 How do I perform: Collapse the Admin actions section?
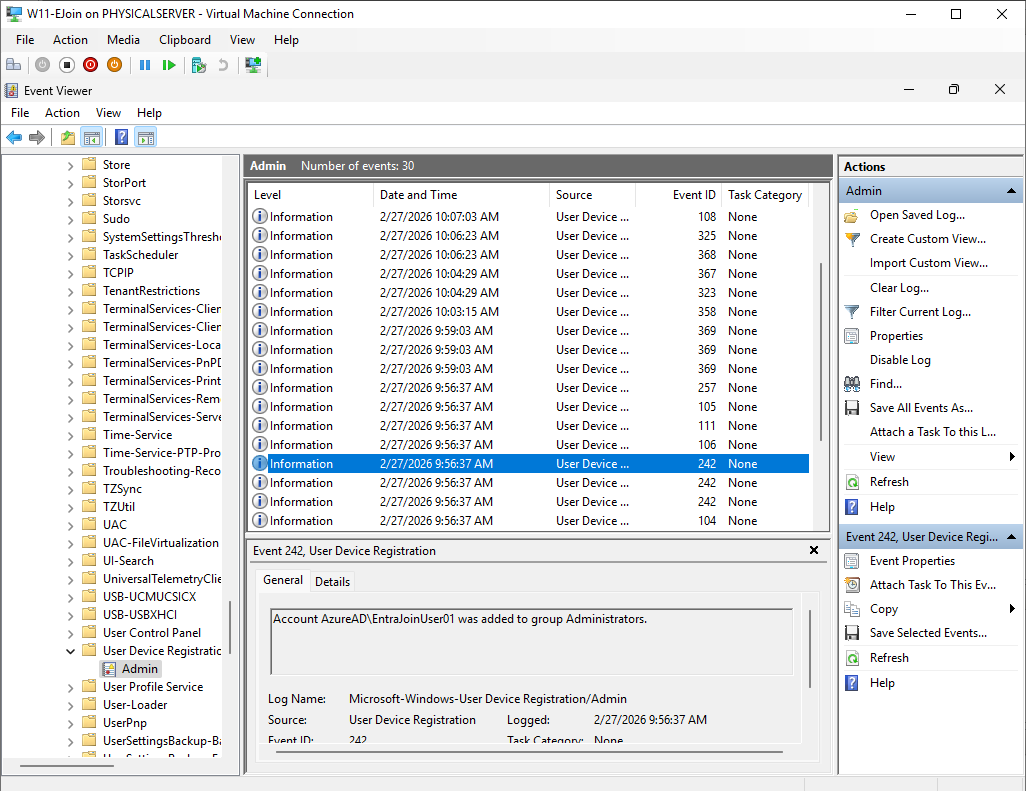[1011, 191]
